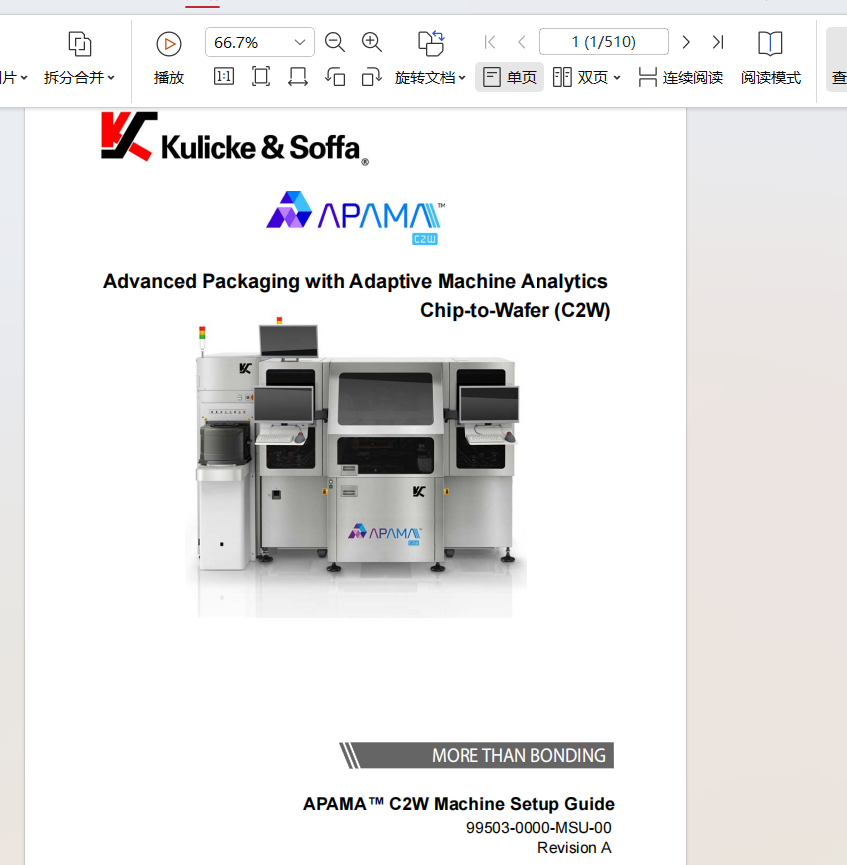Image resolution: width=847 pixels, height=865 pixels.
Task: Click the Kulicke & Soffa logo
Action: [235, 138]
